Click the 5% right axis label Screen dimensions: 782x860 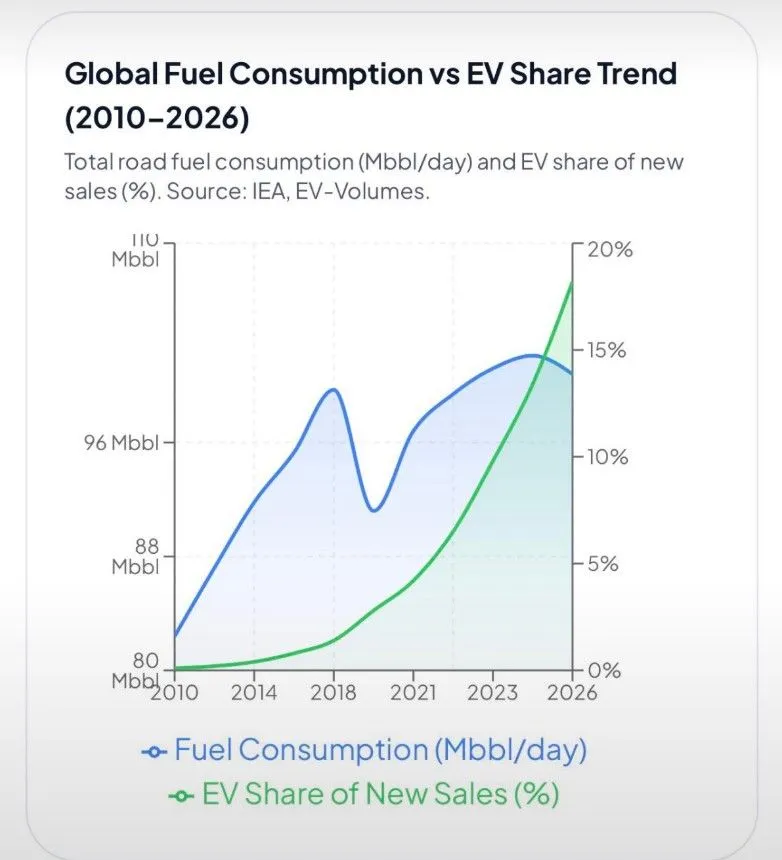point(603,563)
